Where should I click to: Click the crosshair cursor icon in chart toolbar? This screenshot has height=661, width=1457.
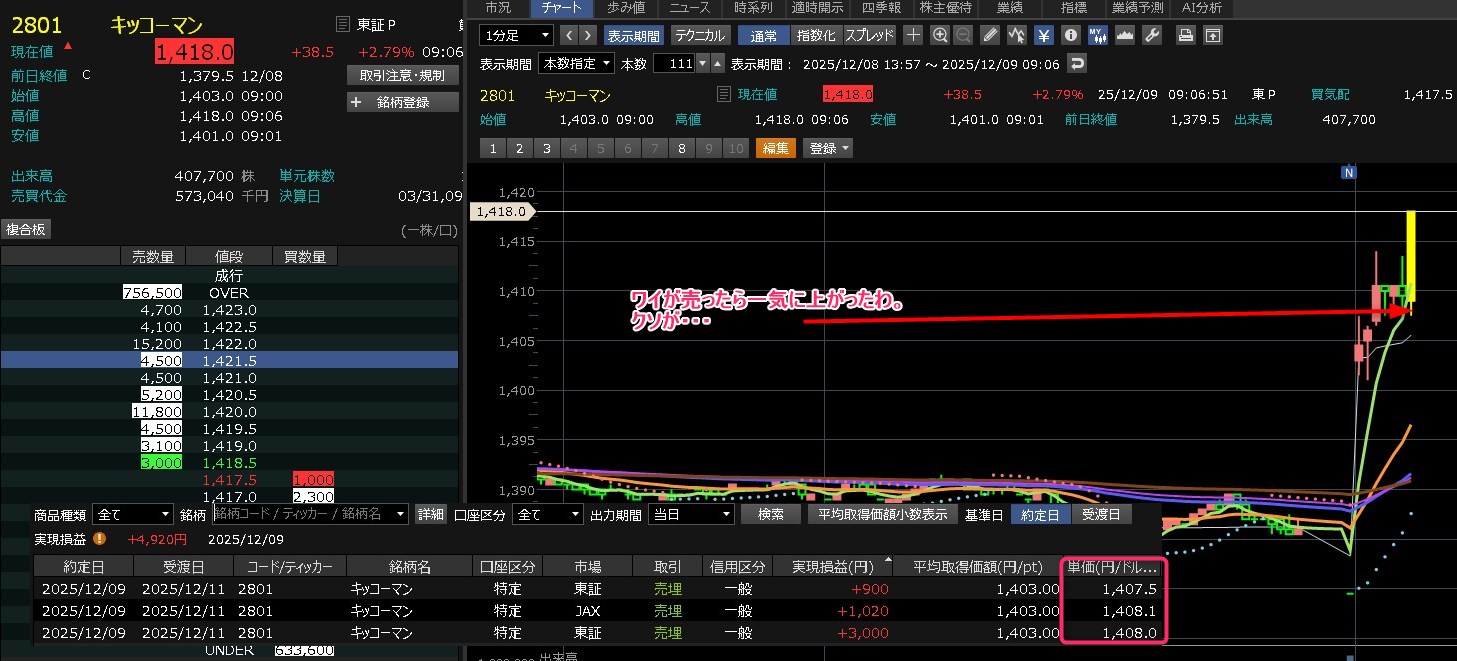(913, 35)
